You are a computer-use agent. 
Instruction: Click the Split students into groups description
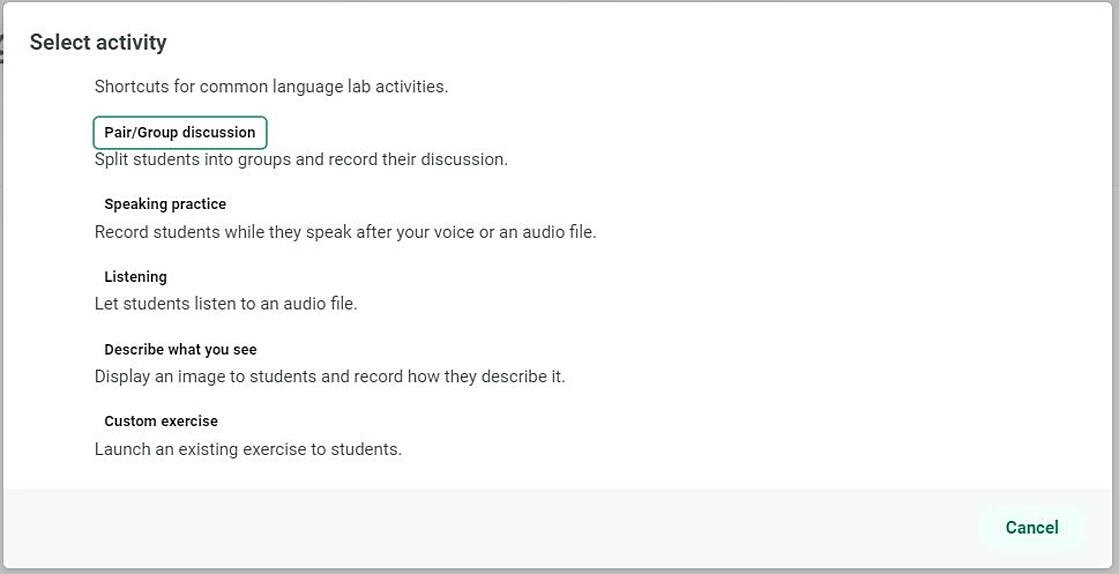click(x=301, y=159)
